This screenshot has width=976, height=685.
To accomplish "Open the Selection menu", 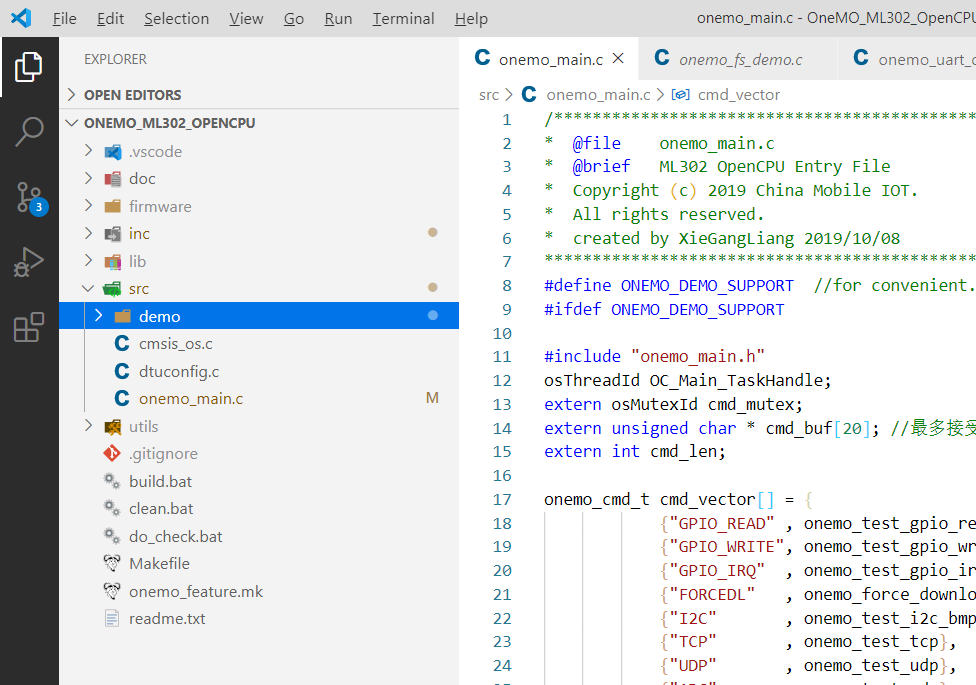I will (176, 18).
